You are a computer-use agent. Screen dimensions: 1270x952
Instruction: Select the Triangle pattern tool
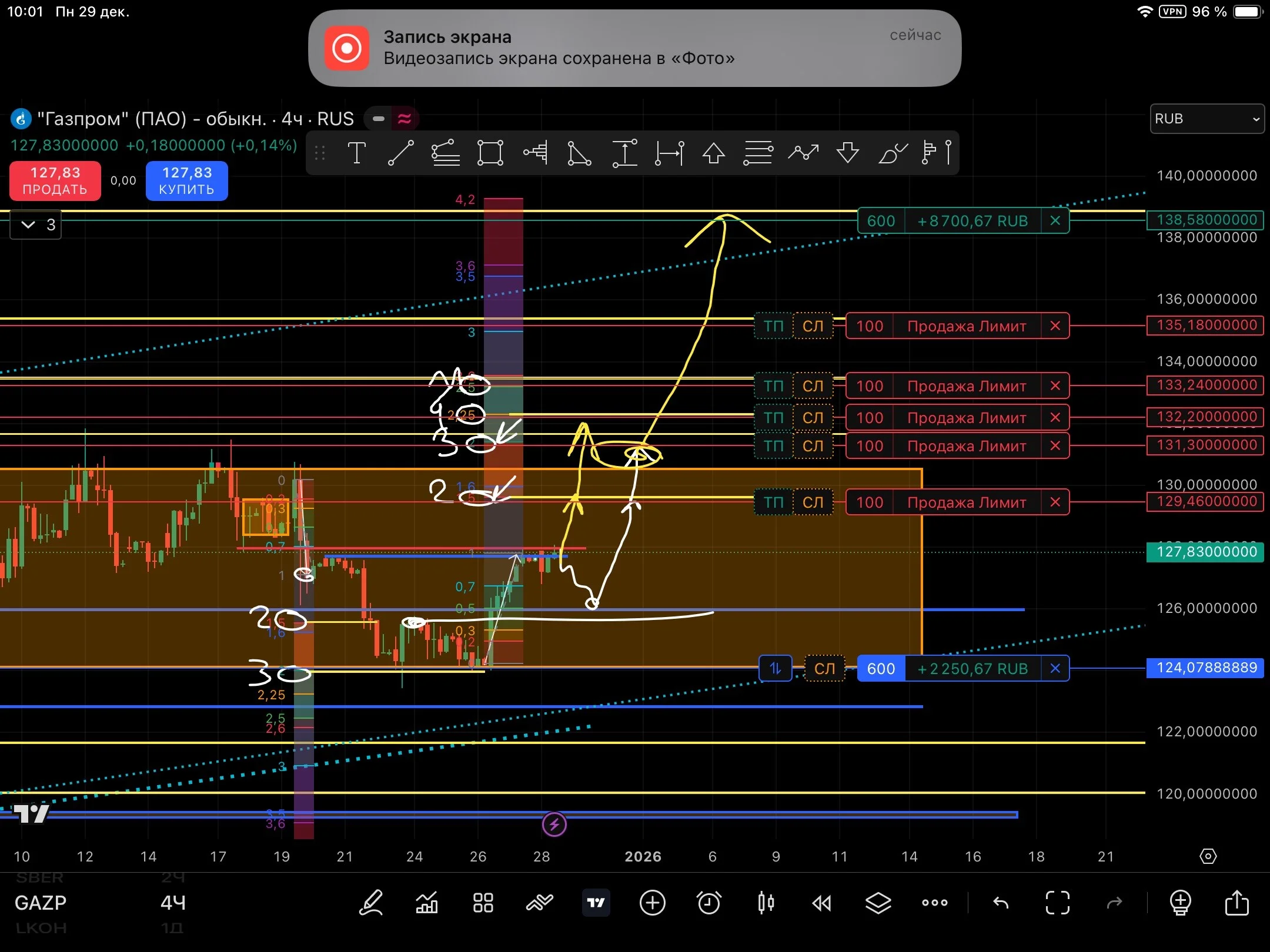click(x=579, y=153)
